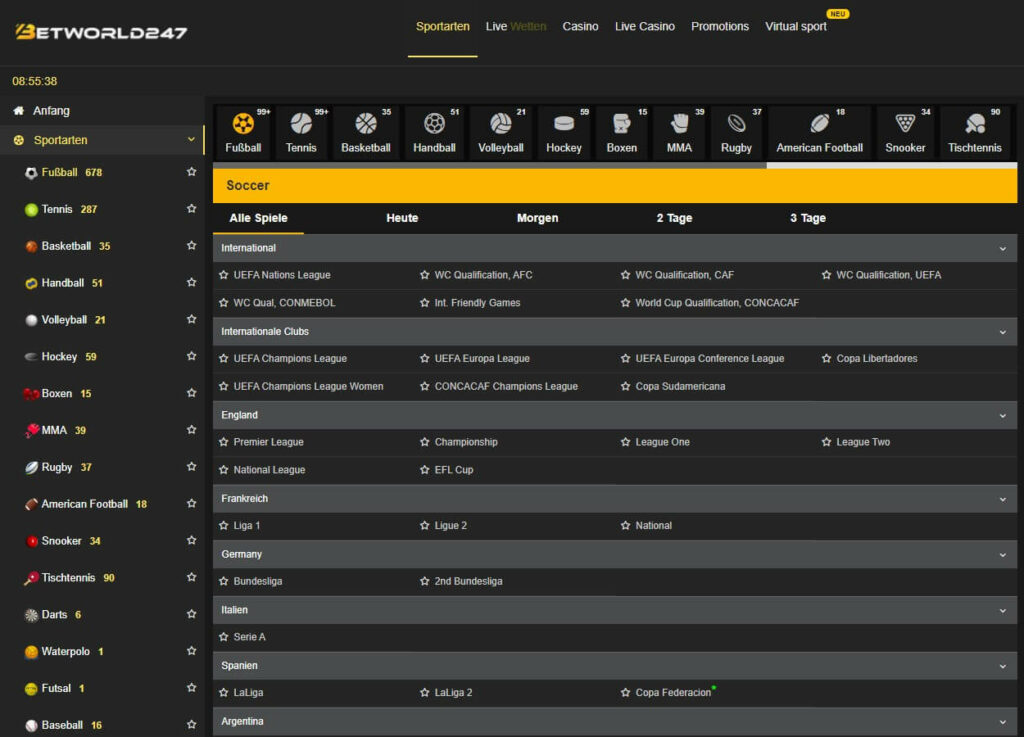Open the 2nd Bundesliga link
The image size is (1024, 737).
point(468,581)
